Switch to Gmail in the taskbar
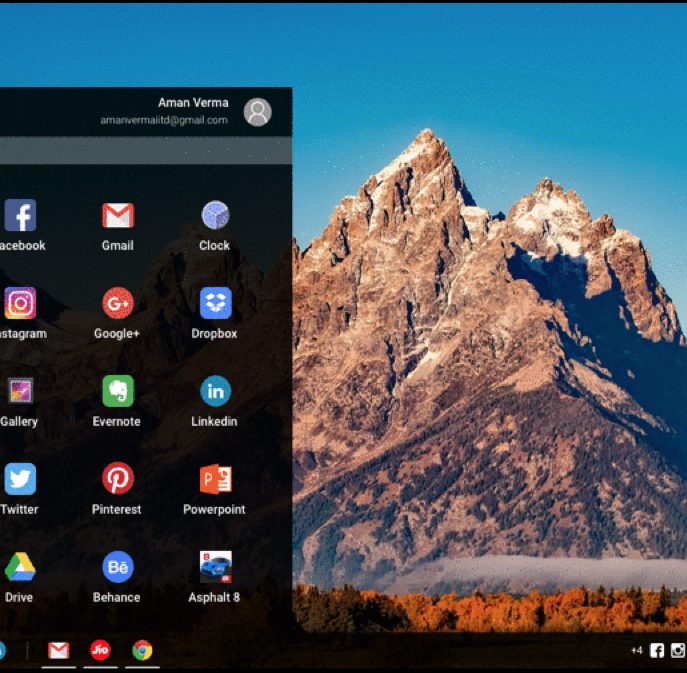 pyautogui.click(x=59, y=650)
